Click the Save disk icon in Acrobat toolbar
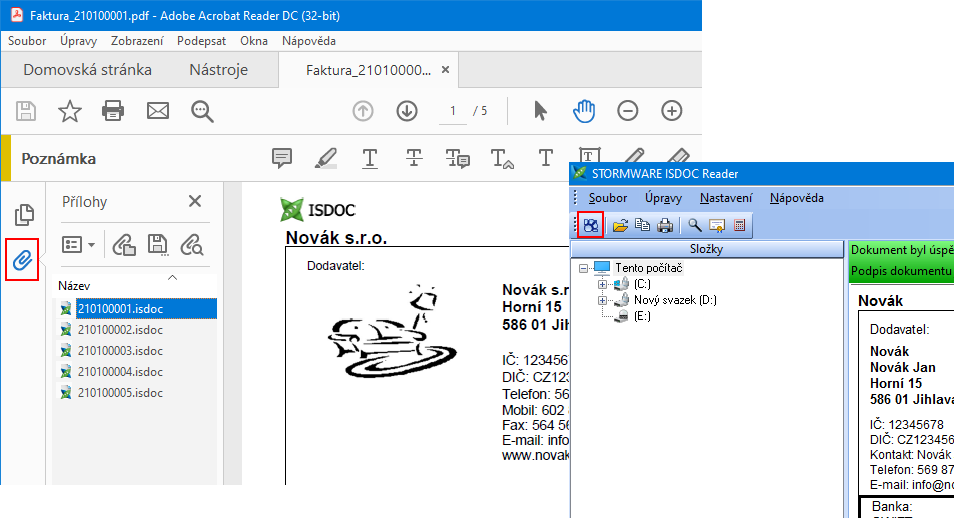 (26, 111)
